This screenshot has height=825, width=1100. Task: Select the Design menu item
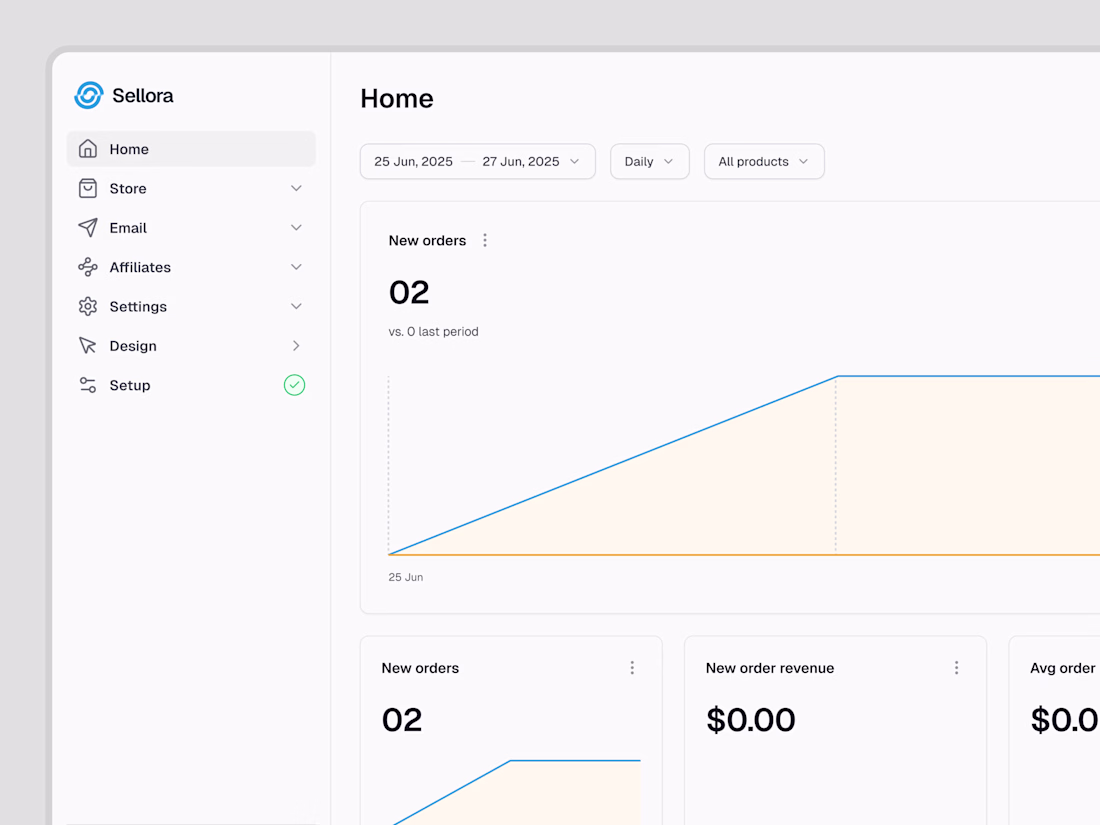click(191, 346)
